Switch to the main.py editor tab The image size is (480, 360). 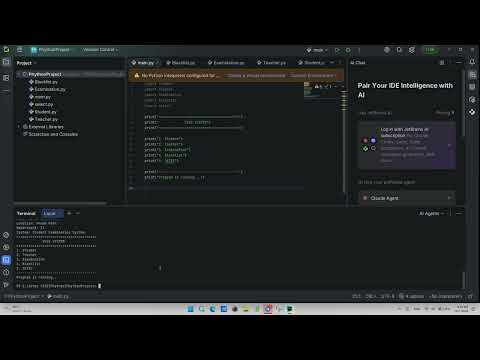pyautogui.click(x=145, y=63)
